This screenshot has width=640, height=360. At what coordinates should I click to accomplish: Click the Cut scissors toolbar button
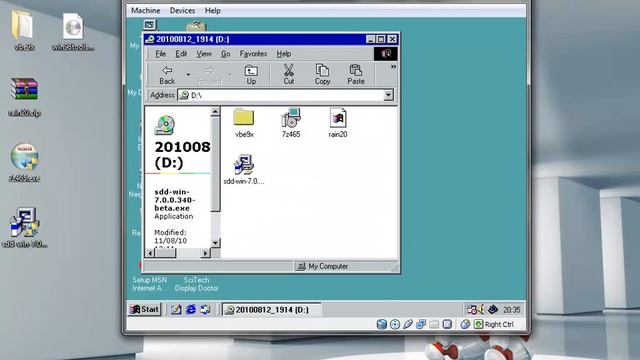289,75
